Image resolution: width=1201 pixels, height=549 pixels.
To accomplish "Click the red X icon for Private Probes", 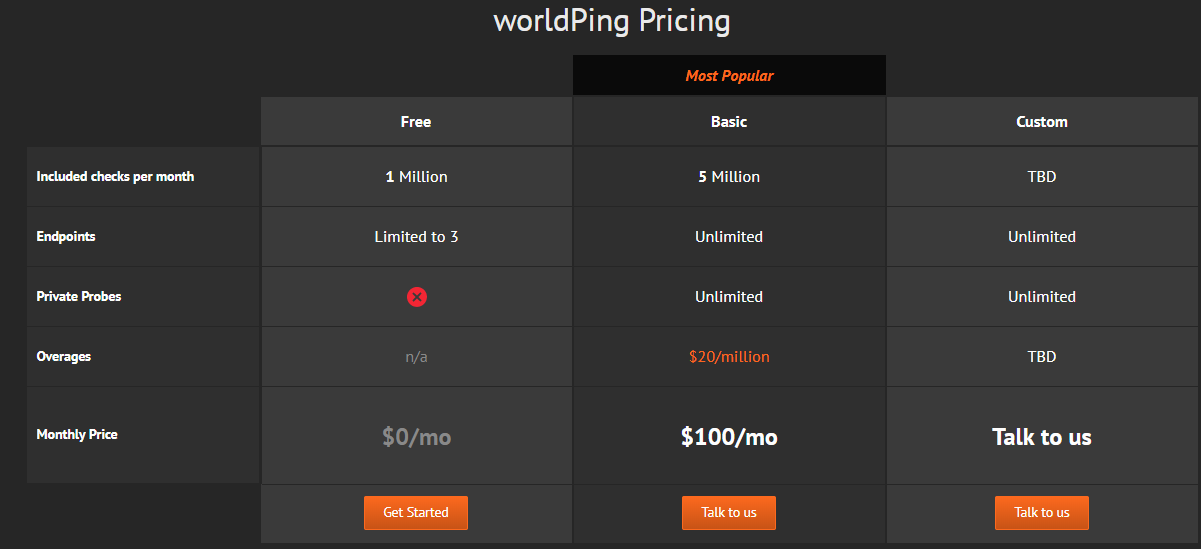I will [x=417, y=297].
